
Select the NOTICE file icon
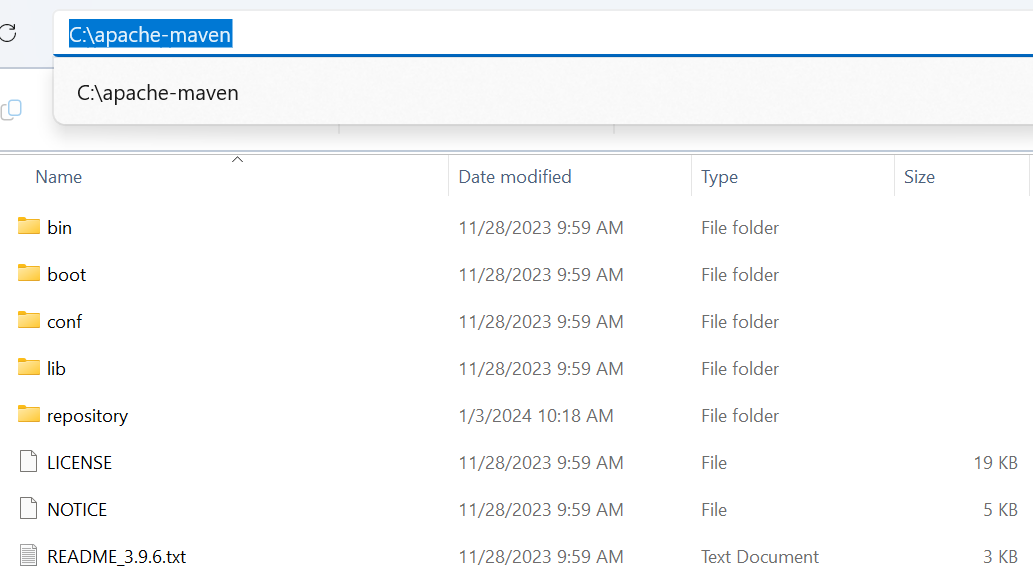click(28, 508)
